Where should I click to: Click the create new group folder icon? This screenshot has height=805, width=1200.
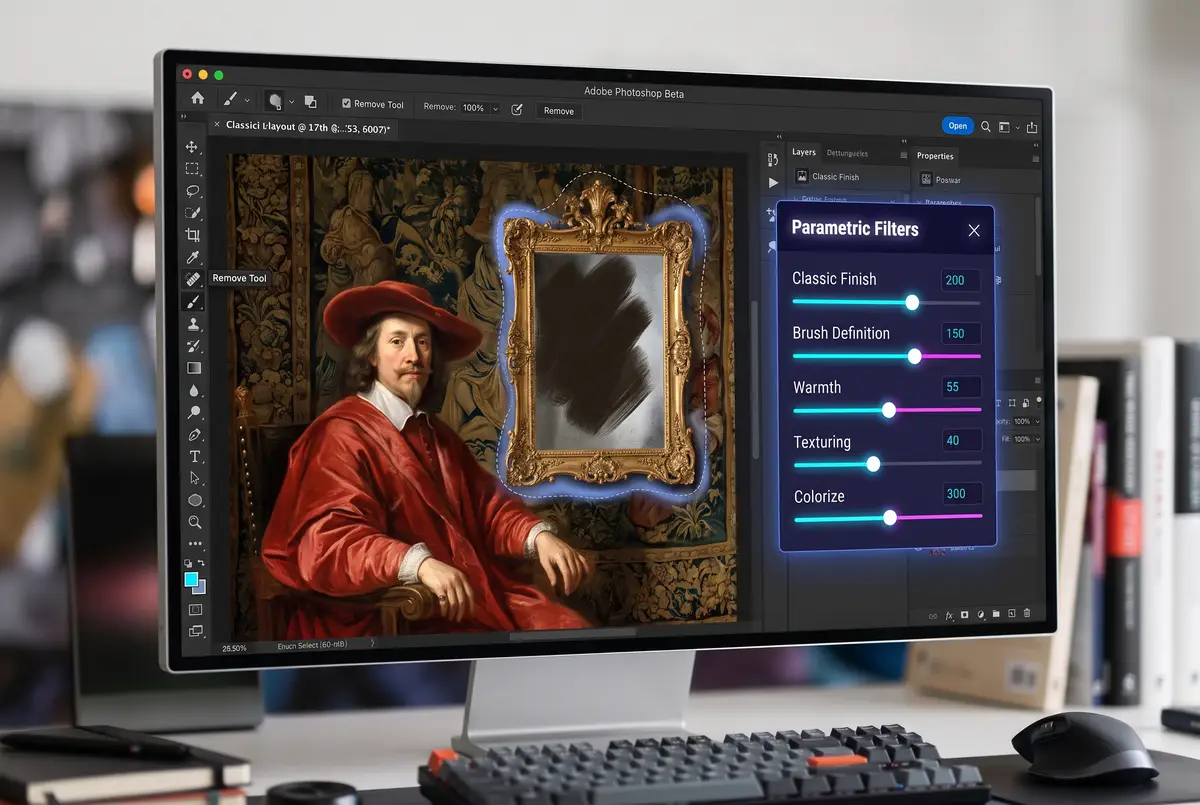995,614
